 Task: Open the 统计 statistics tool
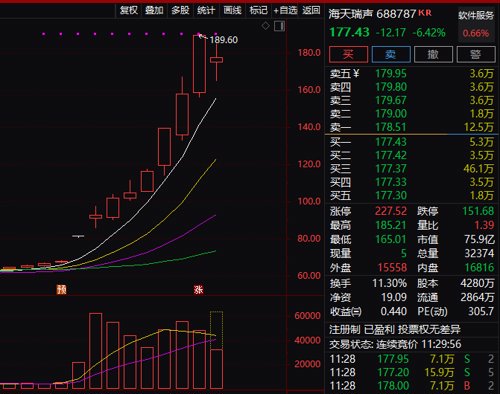(x=206, y=10)
